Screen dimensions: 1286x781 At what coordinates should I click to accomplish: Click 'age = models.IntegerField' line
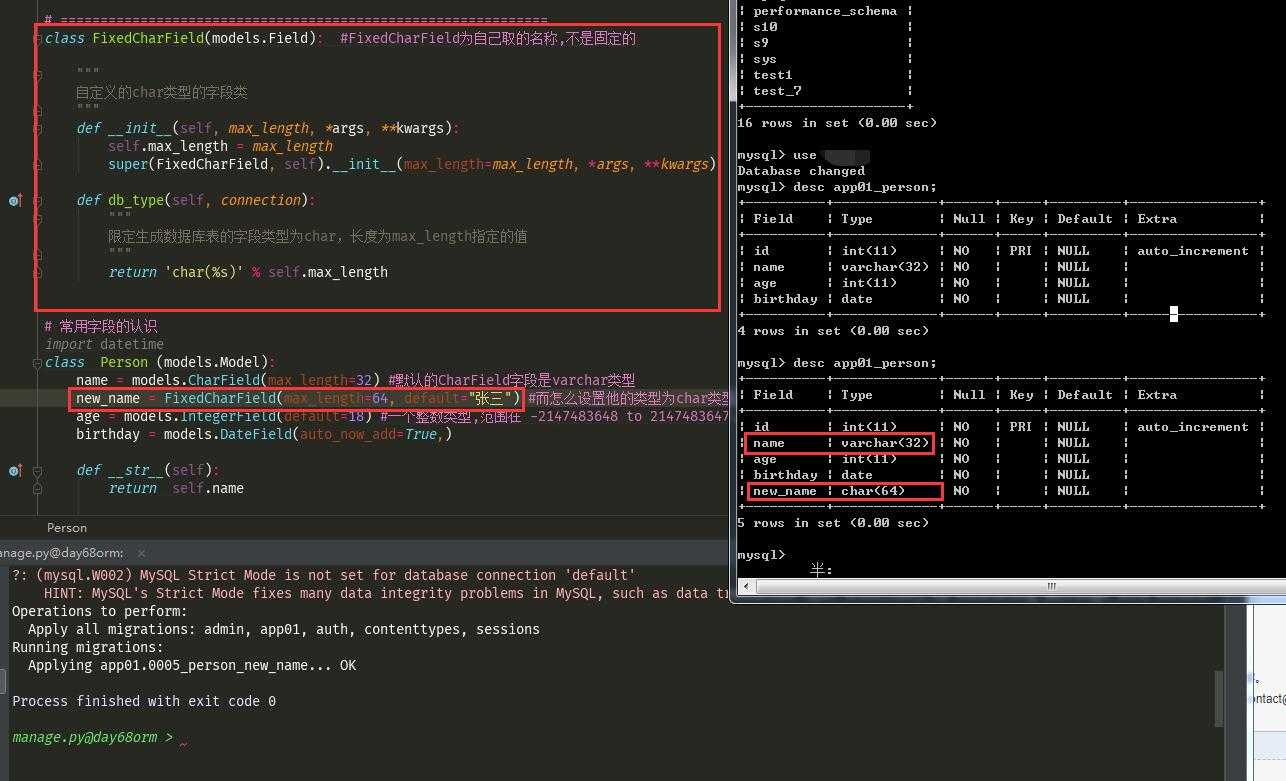[402, 416]
